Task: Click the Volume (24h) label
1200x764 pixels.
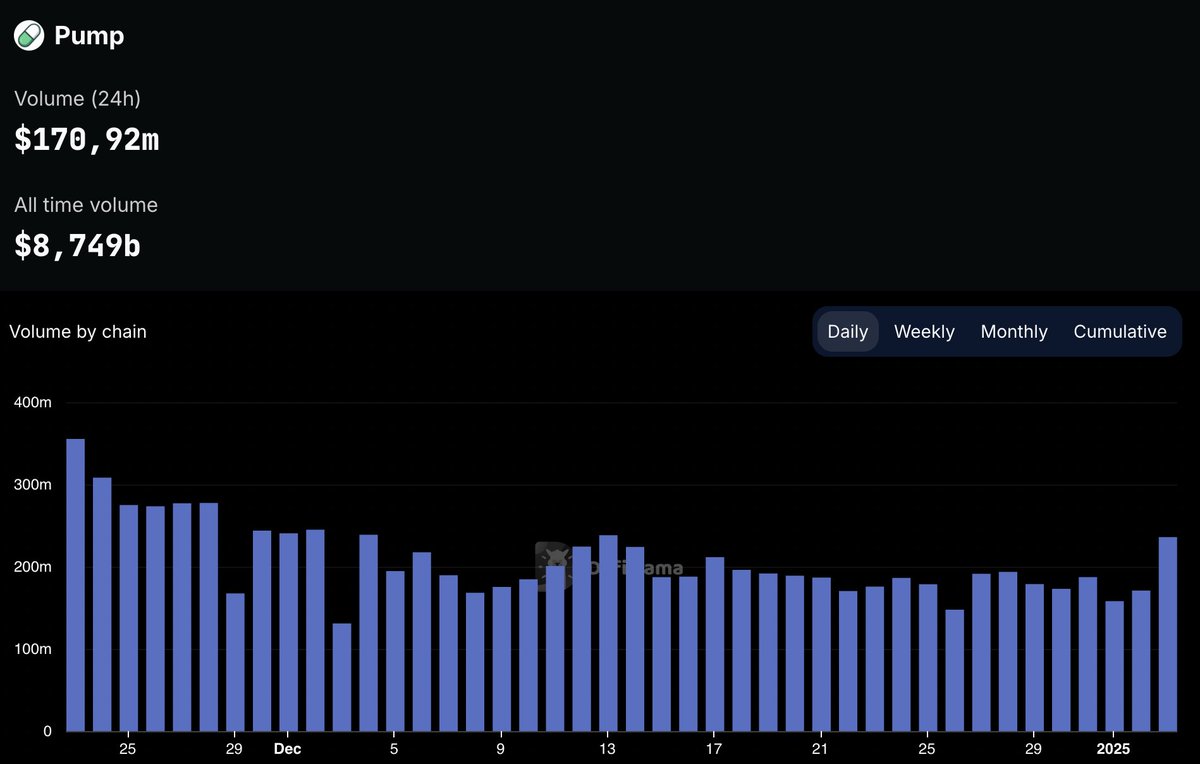Action: click(77, 99)
